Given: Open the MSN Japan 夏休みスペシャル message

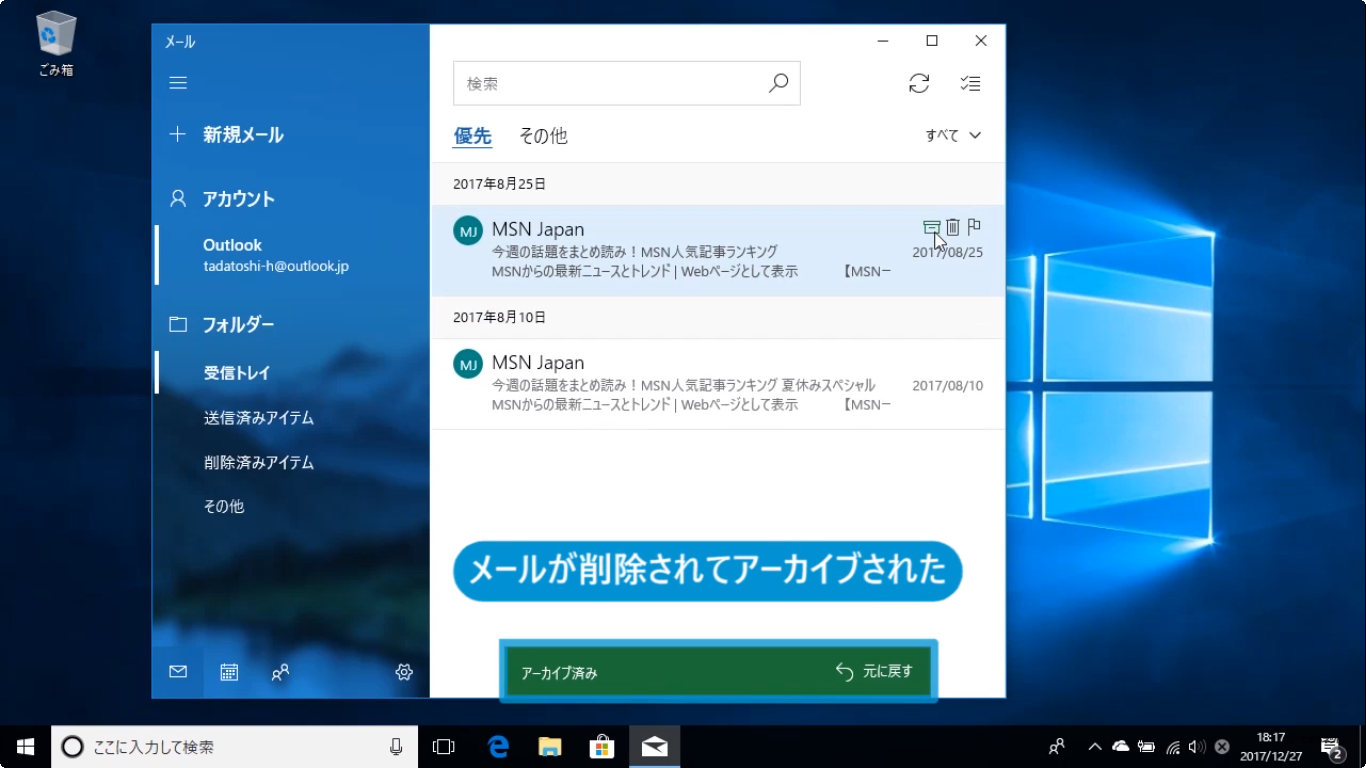Looking at the screenshot, I should pos(718,384).
